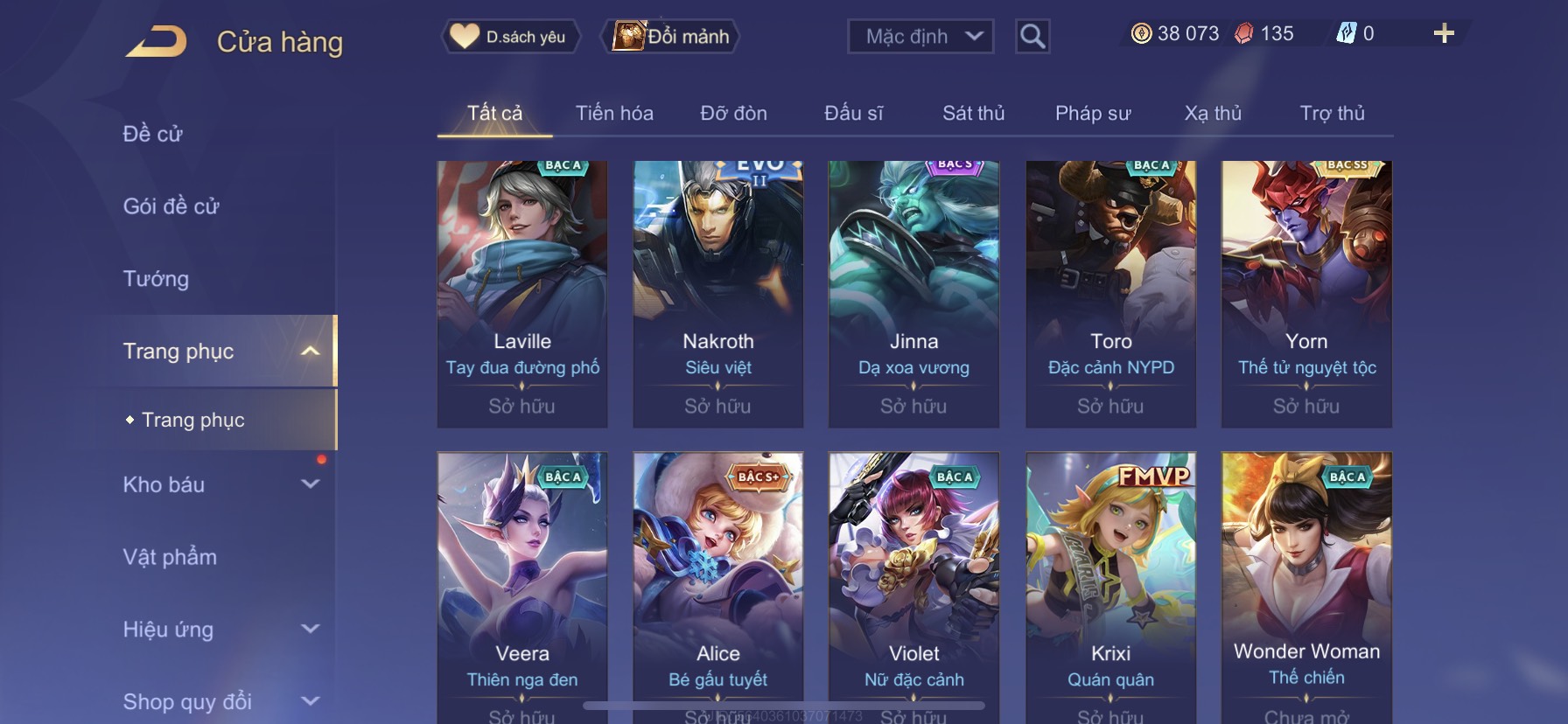Tap the blue voucher currency icon
Viewport: 1568px width, 724px height.
tap(1346, 33)
